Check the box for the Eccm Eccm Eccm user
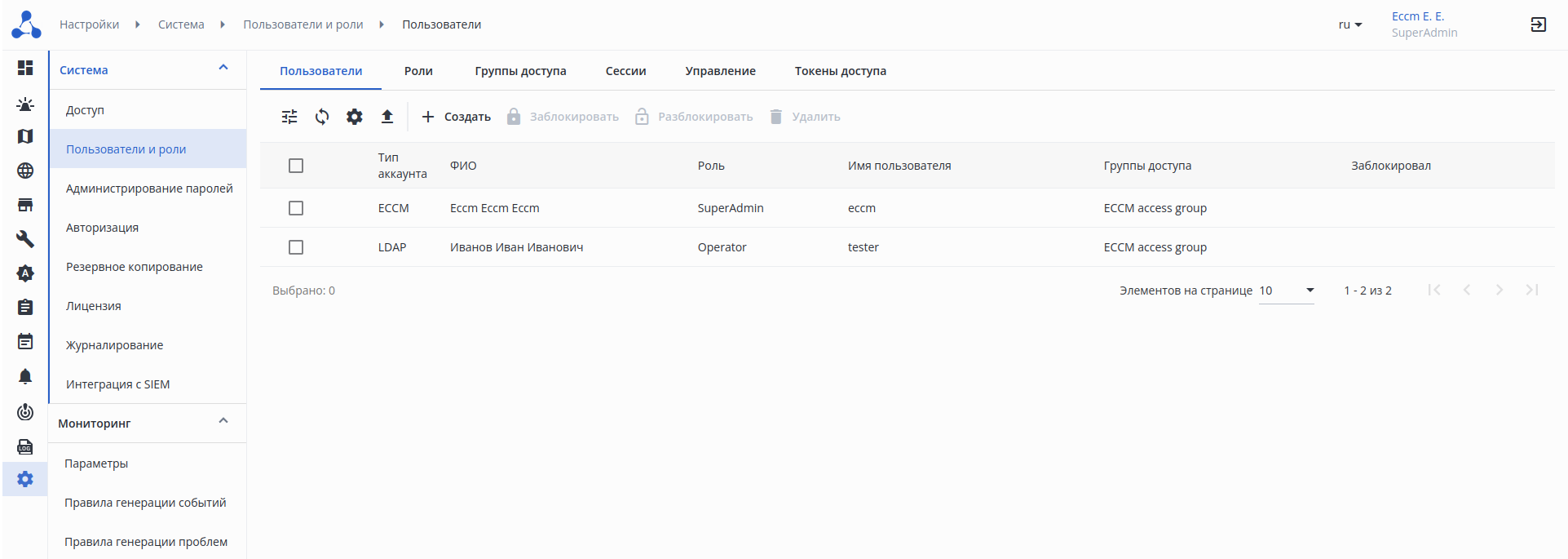 click(296, 208)
